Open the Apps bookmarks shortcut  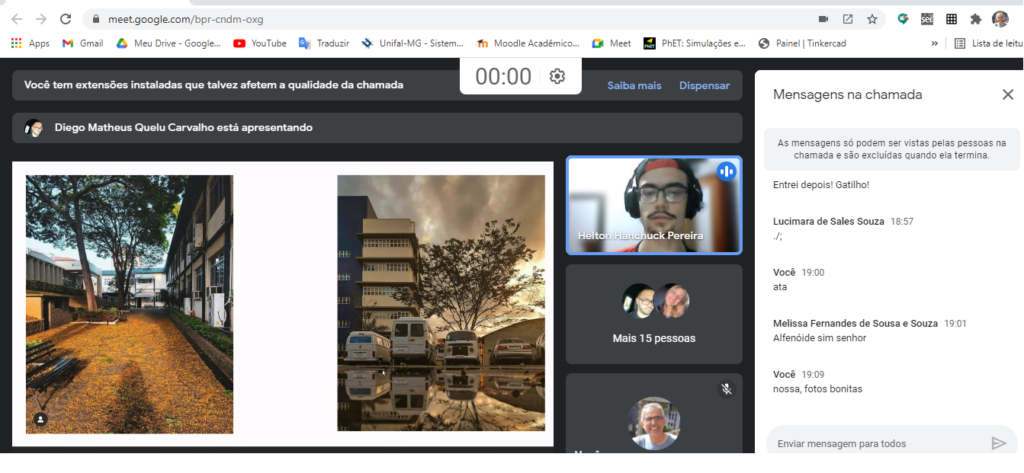click(x=30, y=43)
